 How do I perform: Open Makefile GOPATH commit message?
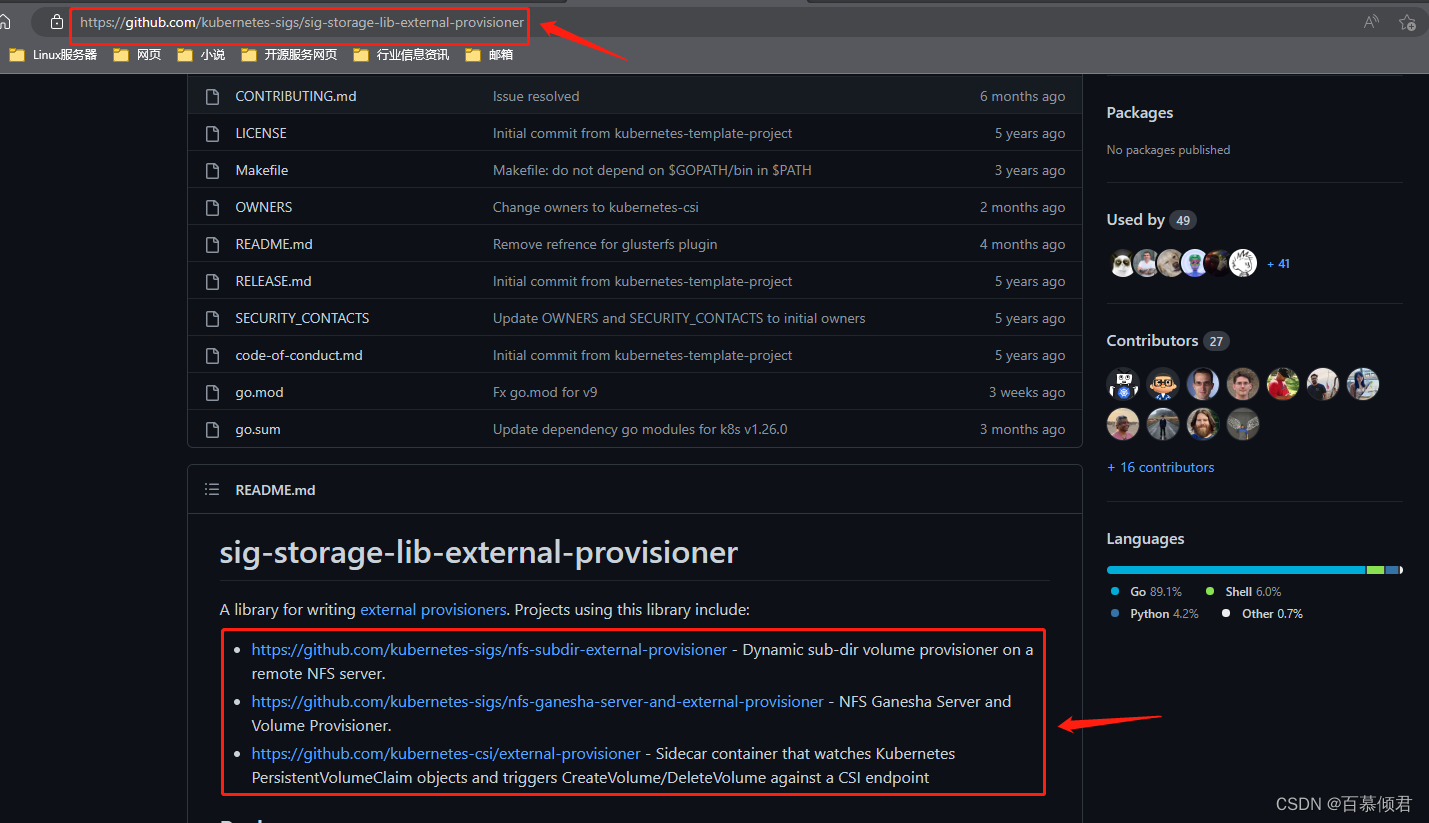652,170
